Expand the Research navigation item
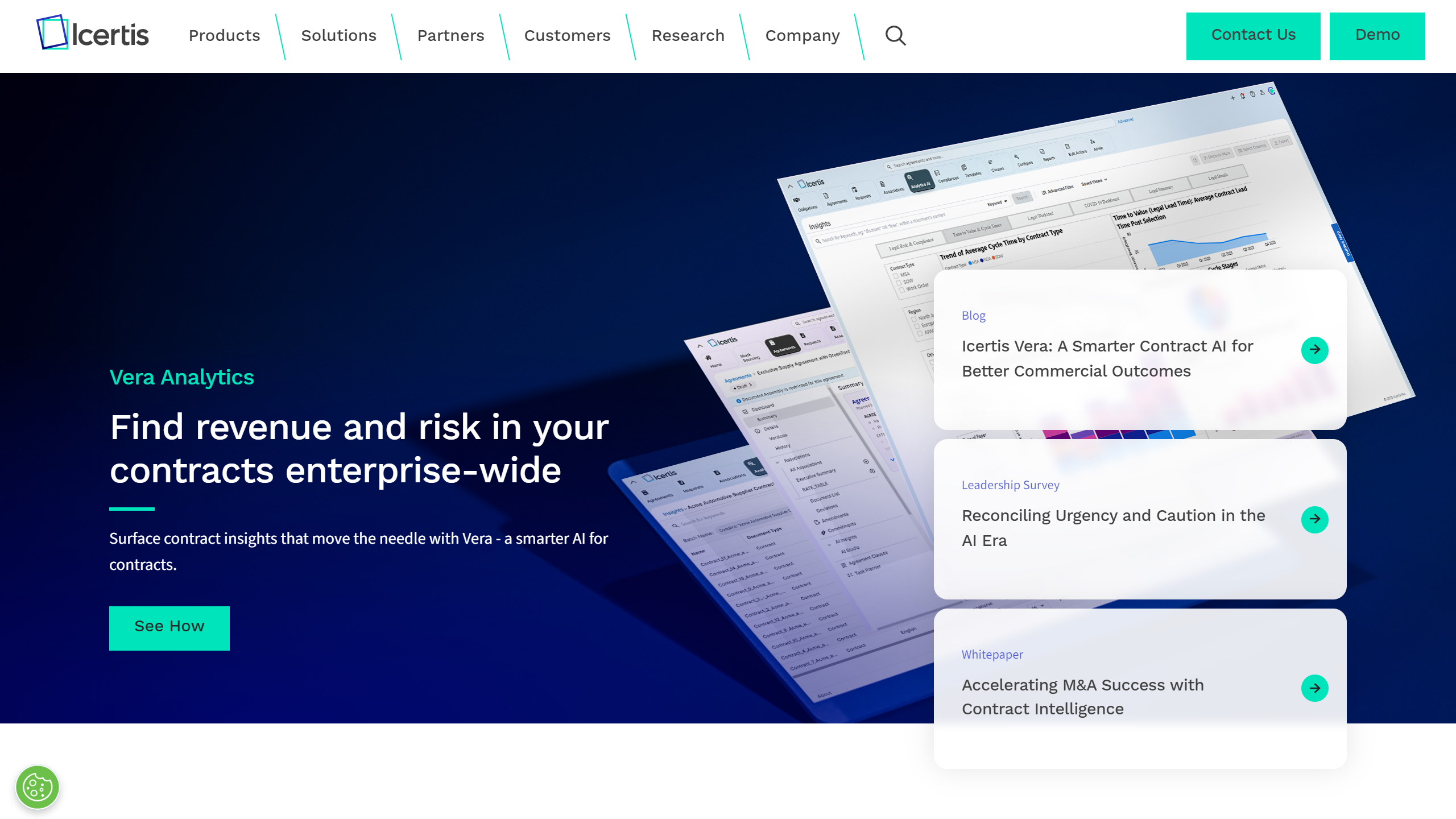Screen dimensions: 1456x819 [688, 36]
